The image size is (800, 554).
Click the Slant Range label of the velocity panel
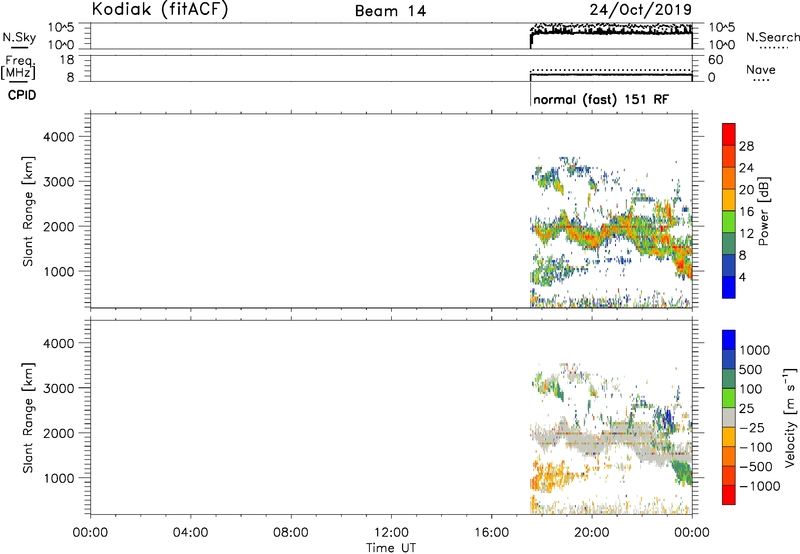point(28,417)
